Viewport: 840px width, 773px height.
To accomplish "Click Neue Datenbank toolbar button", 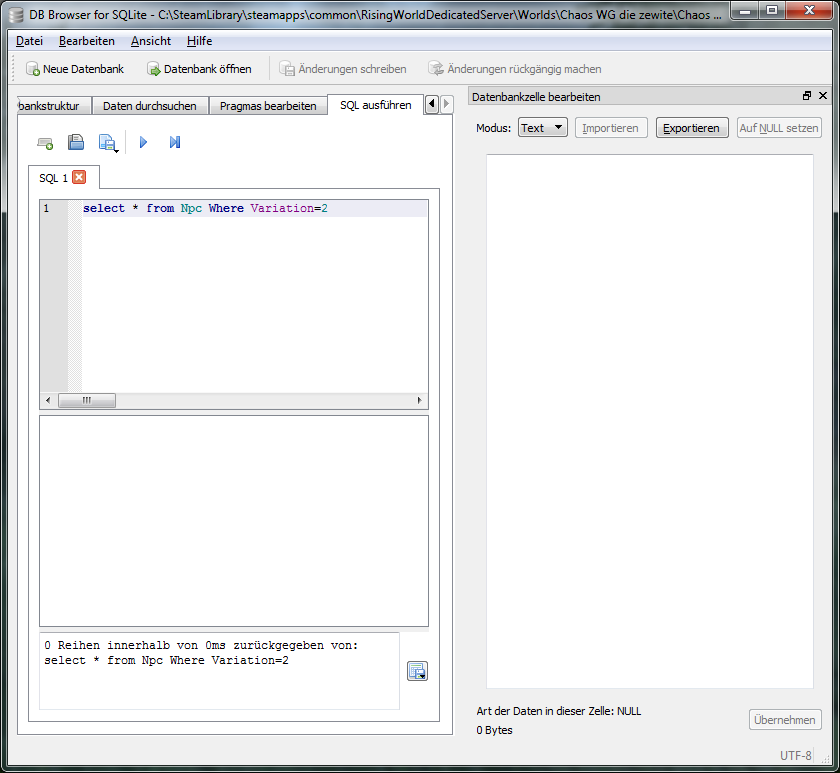I will point(75,69).
